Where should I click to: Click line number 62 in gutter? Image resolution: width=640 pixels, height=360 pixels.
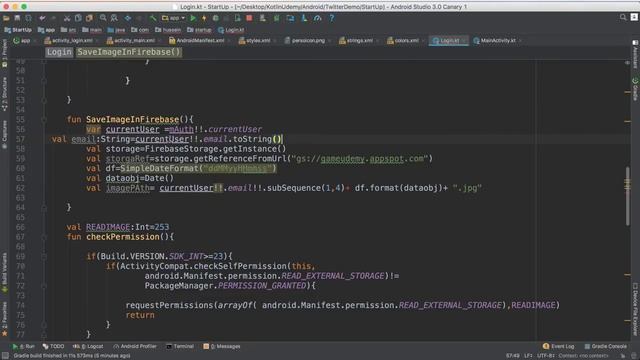[x=20, y=188]
